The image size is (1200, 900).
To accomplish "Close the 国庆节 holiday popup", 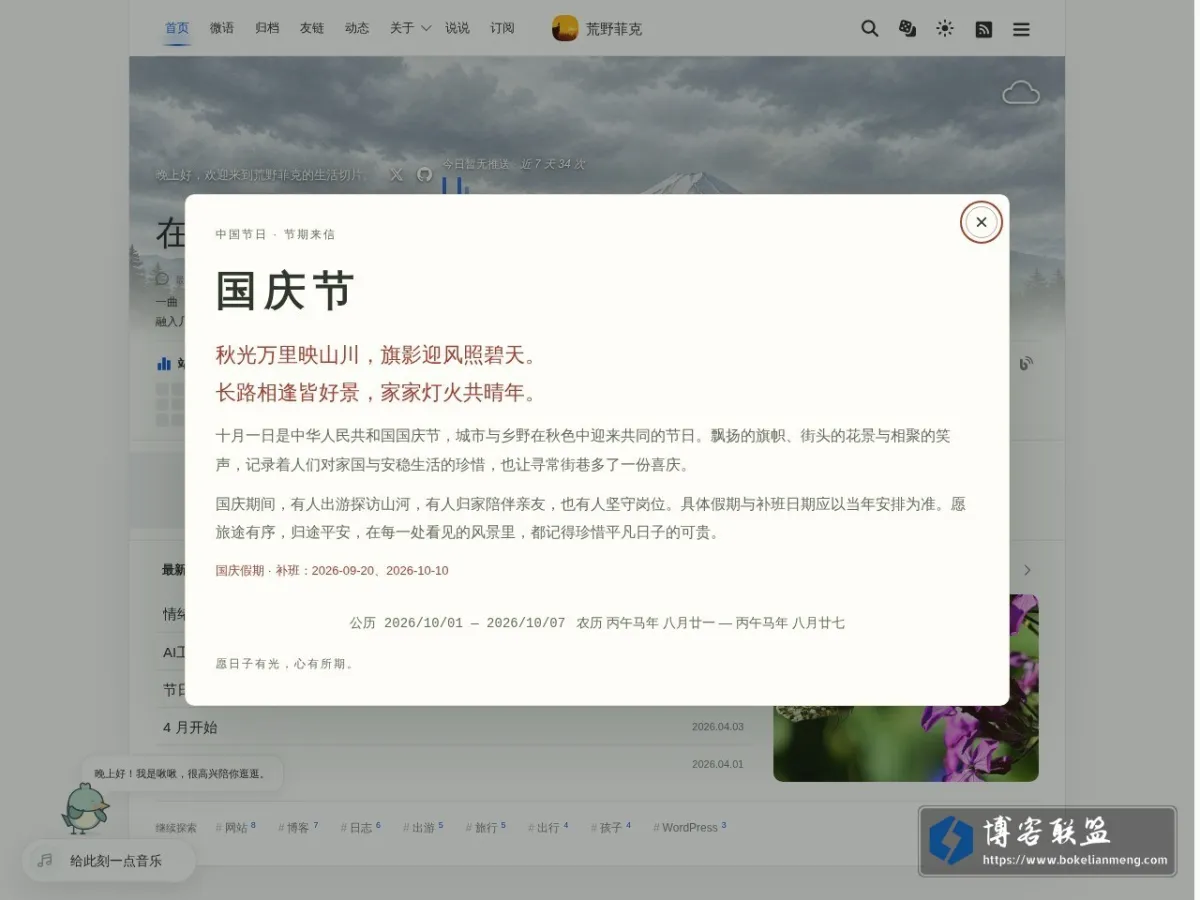I will [x=981, y=222].
